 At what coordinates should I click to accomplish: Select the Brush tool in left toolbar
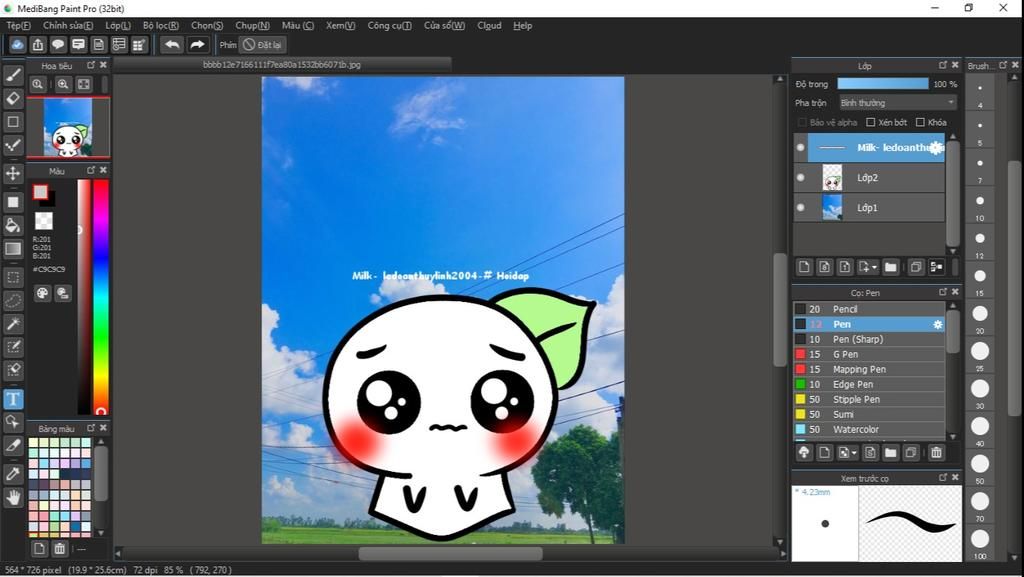[13, 75]
